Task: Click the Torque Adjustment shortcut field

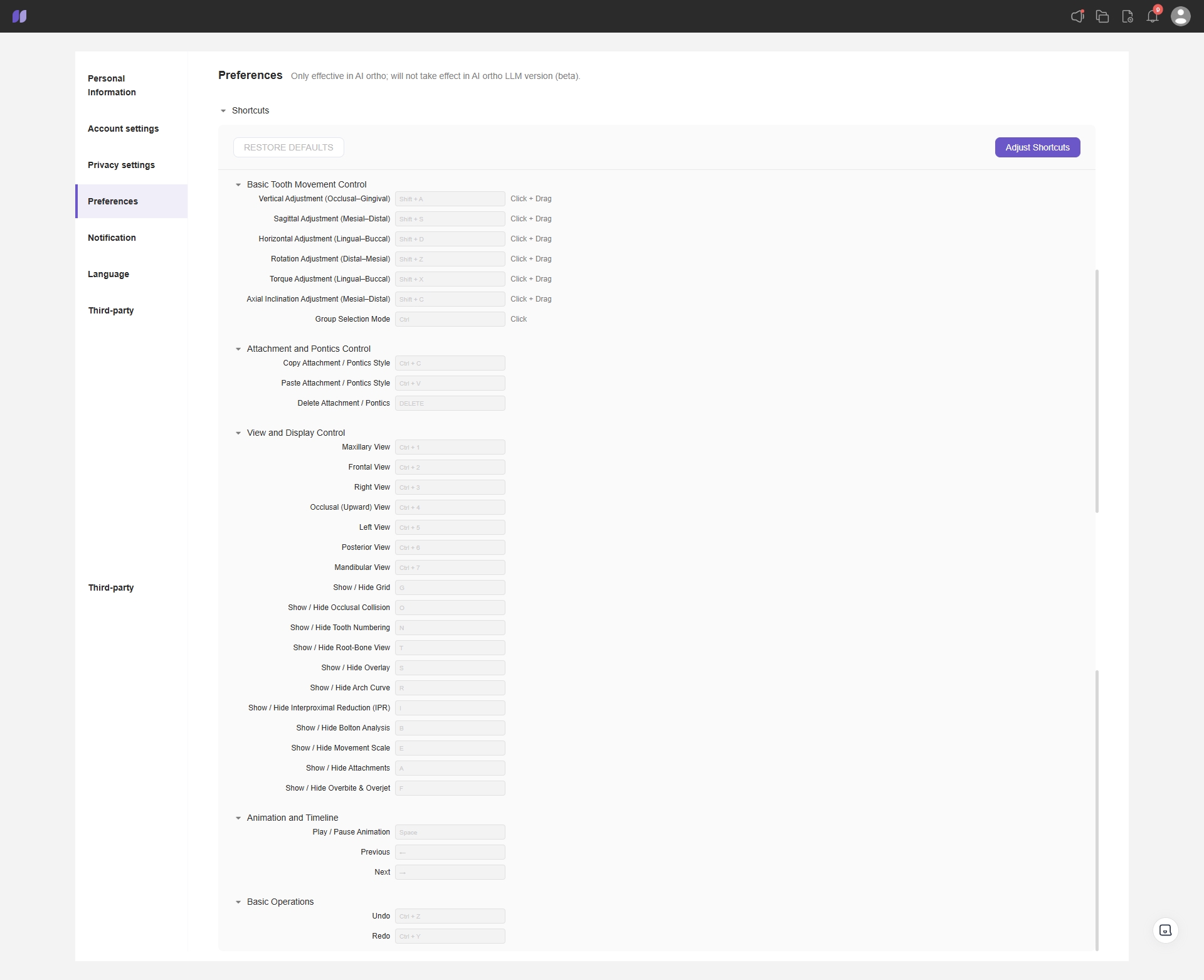Action: pyautogui.click(x=450, y=279)
